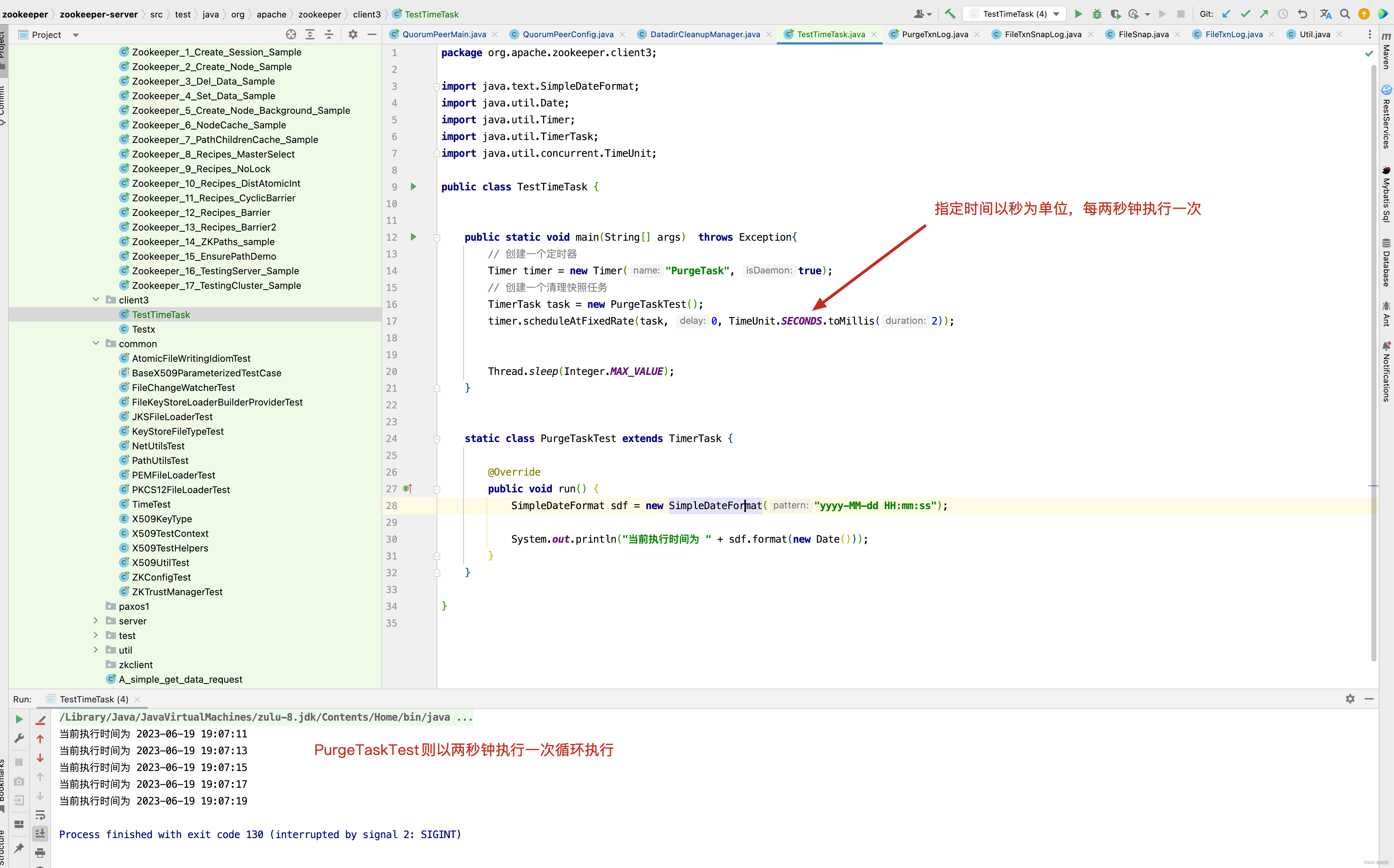
Task: Clear console output with eraser icon
Action: [x=40, y=719]
